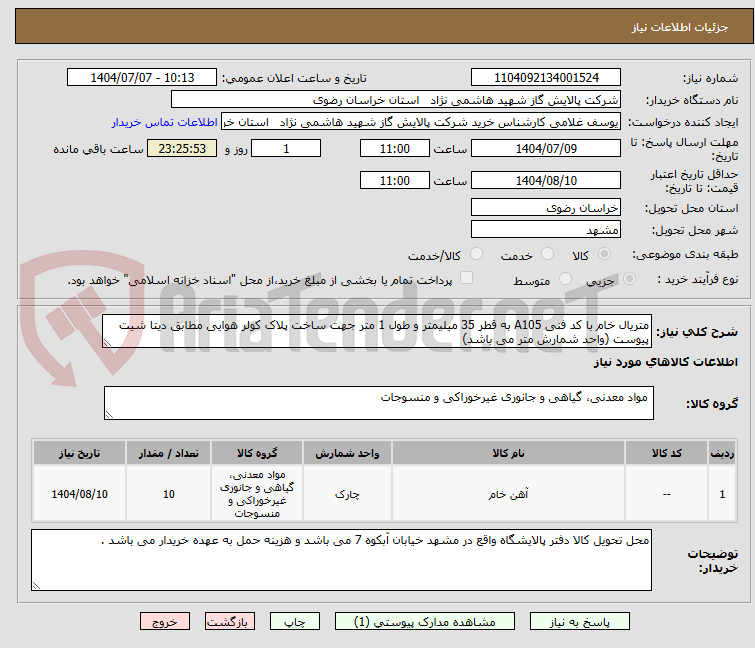Click the table date cell 1404/08/10

click(79, 494)
